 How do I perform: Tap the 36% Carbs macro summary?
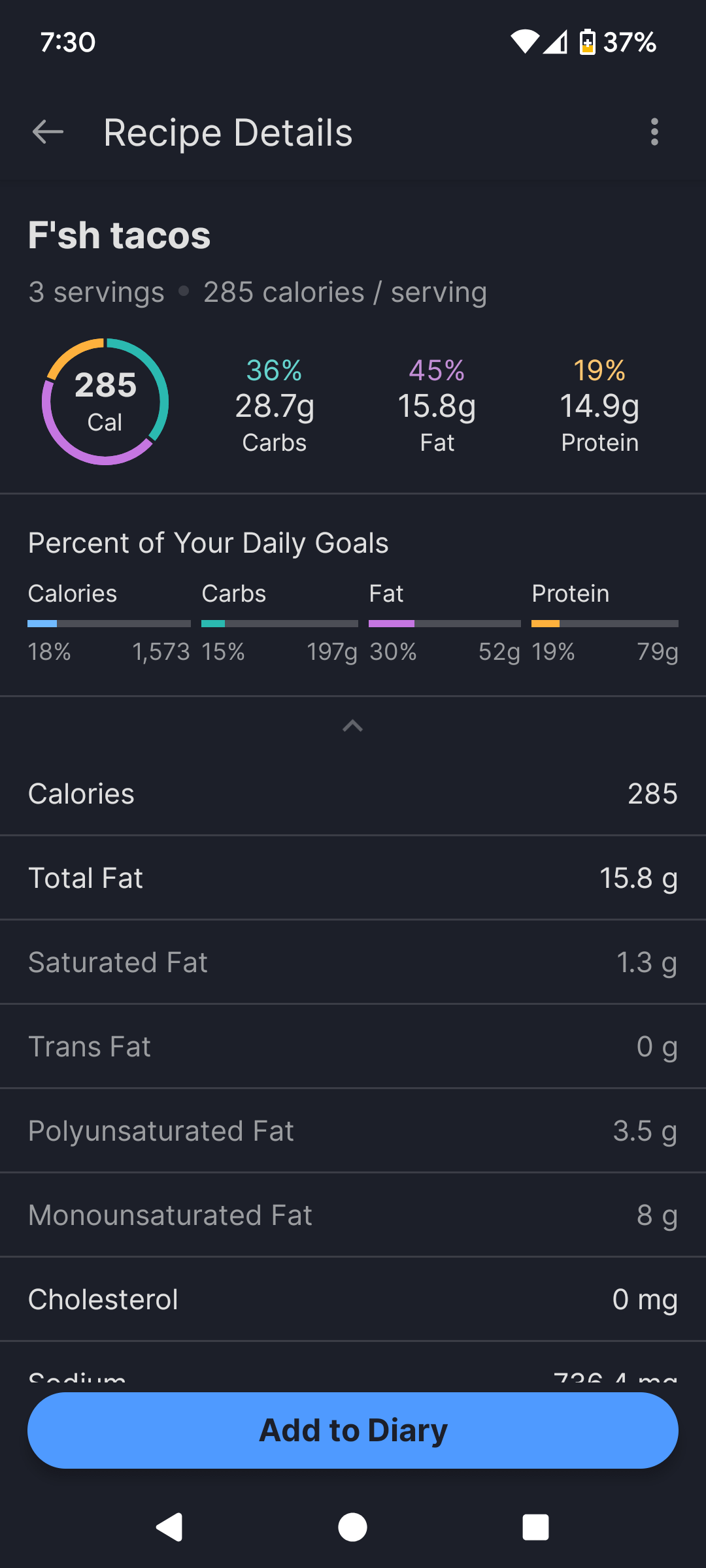click(275, 405)
